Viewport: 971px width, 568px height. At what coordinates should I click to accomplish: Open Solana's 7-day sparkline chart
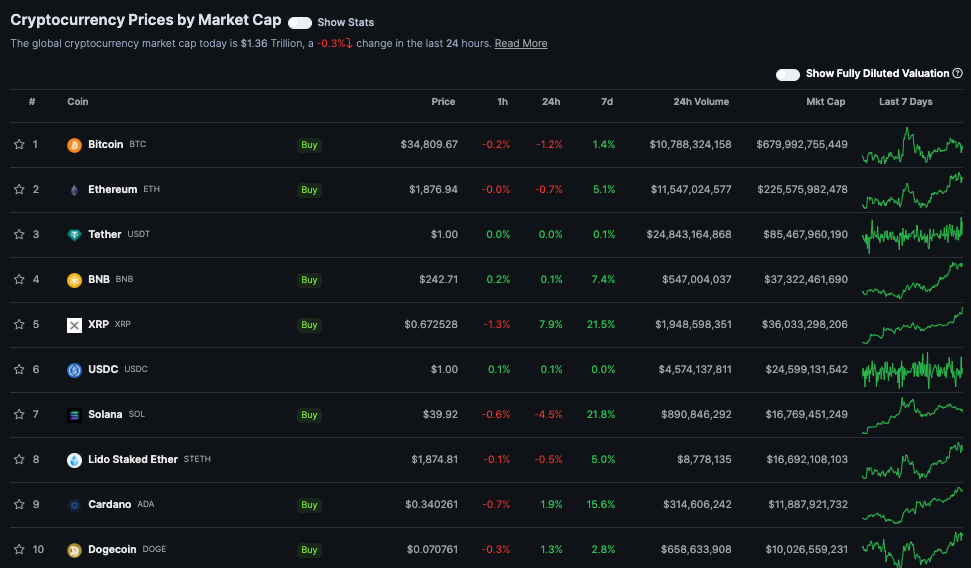[912, 415]
